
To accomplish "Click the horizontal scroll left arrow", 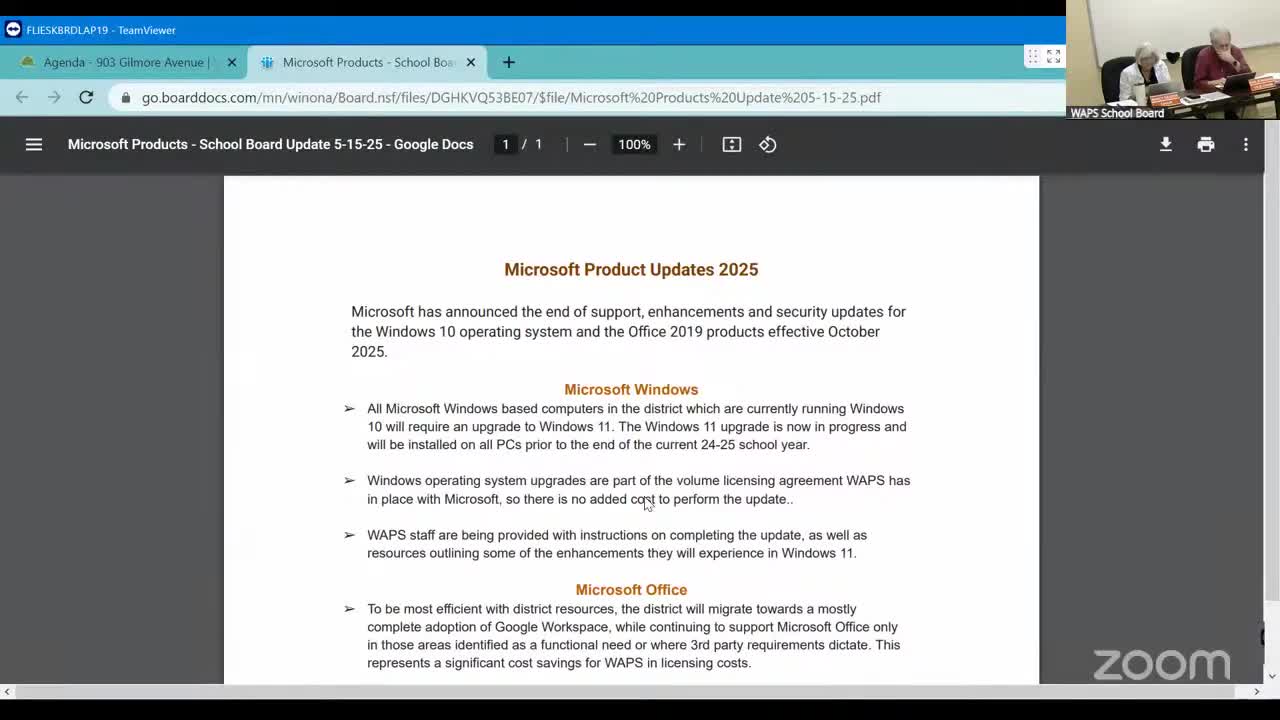I will point(7,691).
